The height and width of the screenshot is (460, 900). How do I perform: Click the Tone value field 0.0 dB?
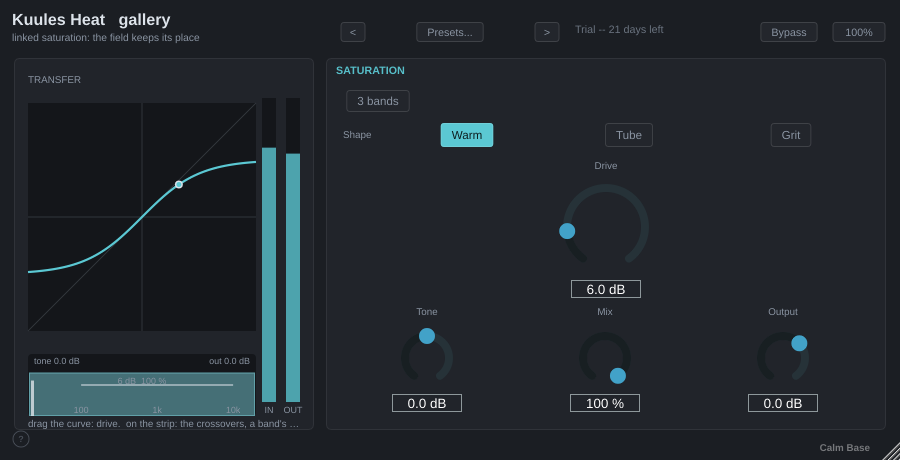[x=426, y=403]
